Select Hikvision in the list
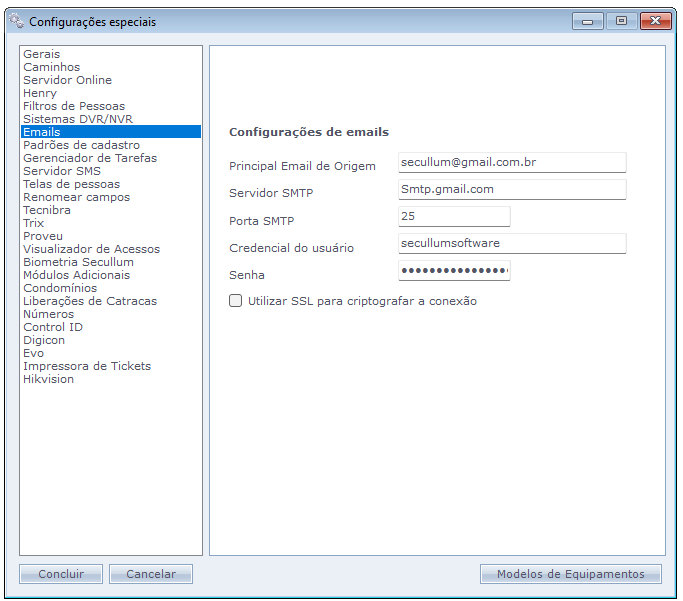 (48, 379)
